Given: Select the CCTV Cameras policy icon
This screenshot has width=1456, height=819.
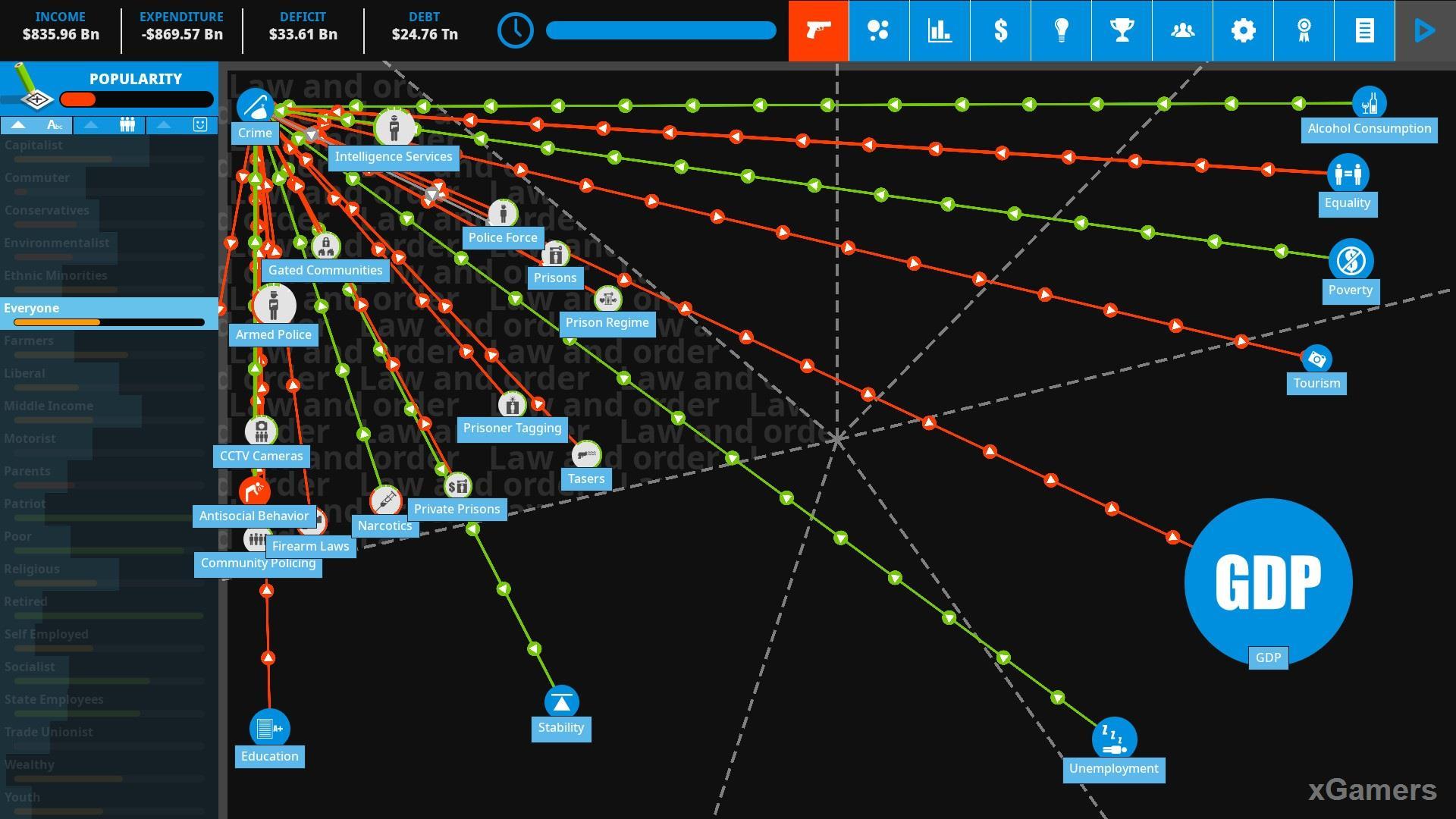Looking at the screenshot, I should tap(262, 430).
